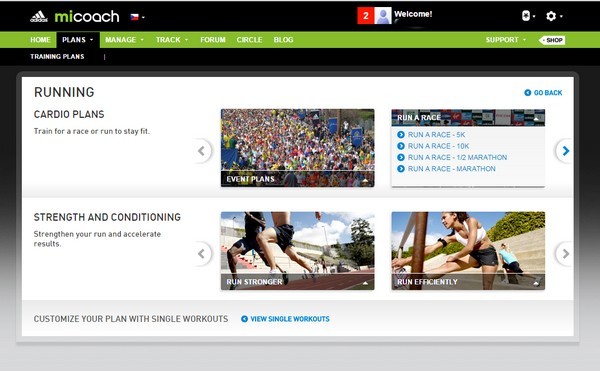Expand the EVENT PLANS caption arrow
This screenshot has width=600, height=371.
[x=365, y=180]
